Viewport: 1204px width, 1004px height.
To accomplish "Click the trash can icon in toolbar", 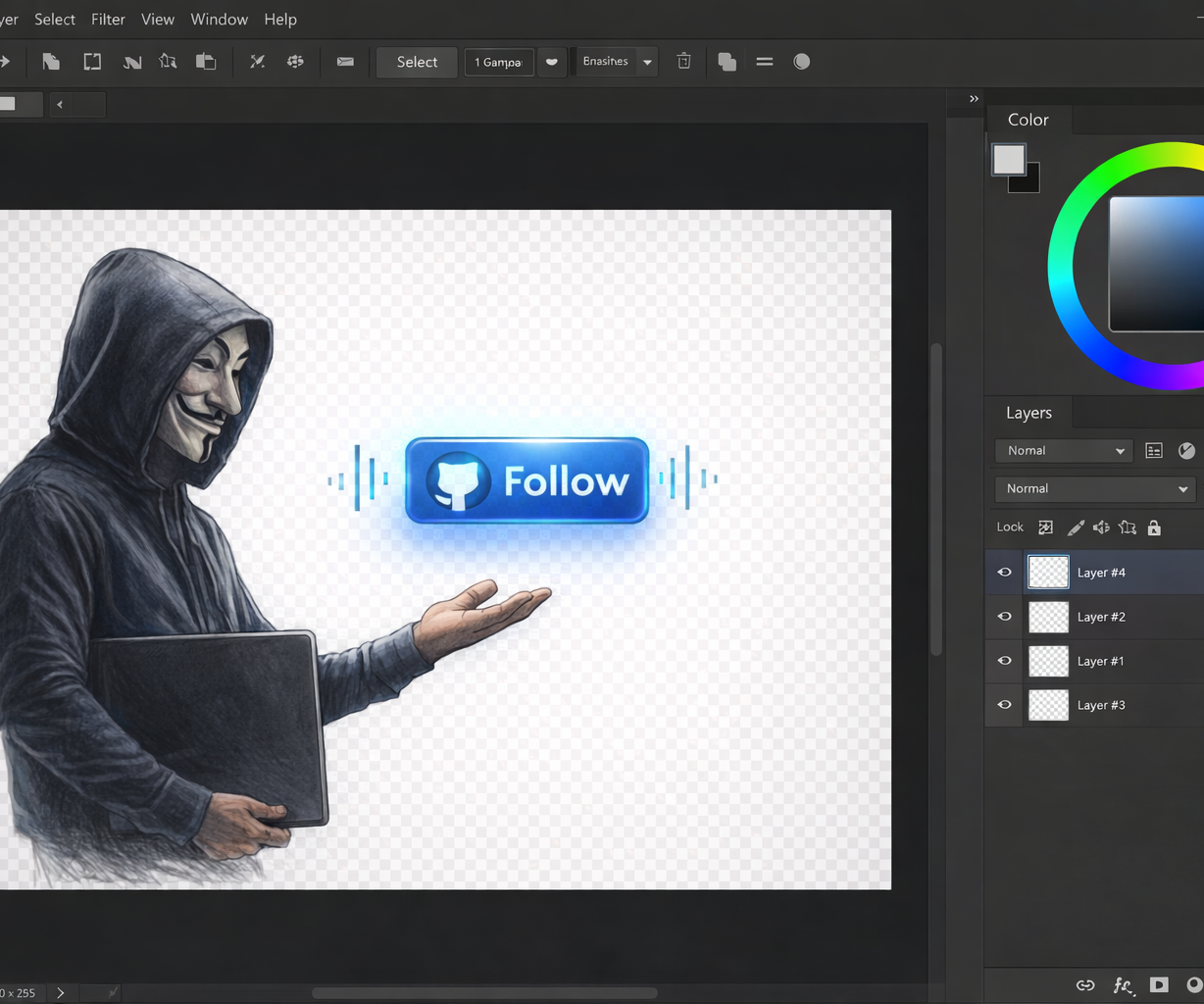I will point(684,62).
